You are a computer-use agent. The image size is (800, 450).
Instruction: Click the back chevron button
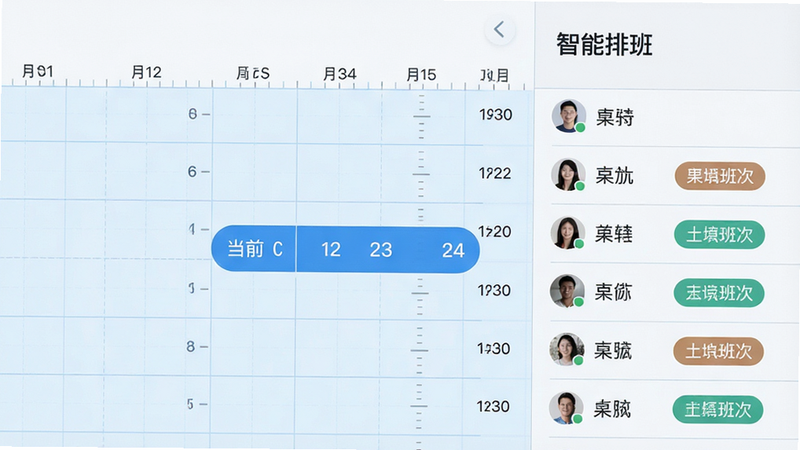click(x=499, y=30)
